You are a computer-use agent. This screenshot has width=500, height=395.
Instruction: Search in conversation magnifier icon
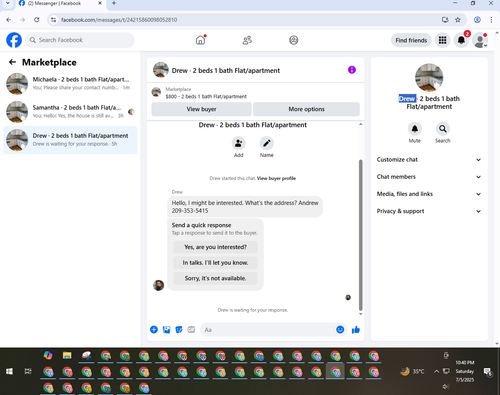[x=442, y=129]
